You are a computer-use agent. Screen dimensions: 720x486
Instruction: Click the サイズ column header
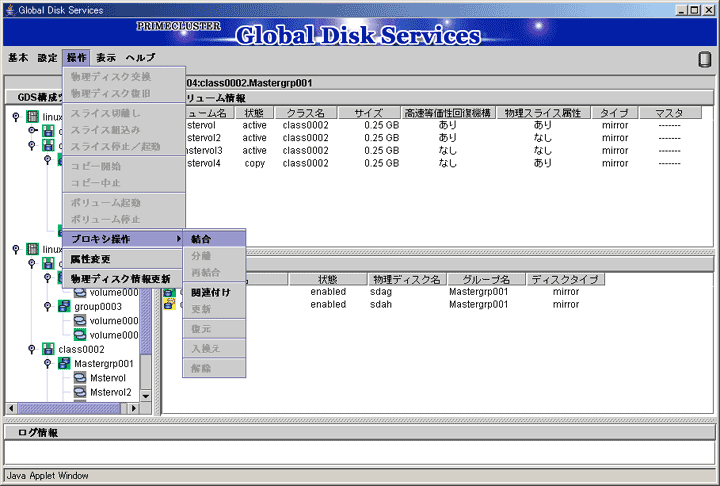(x=369, y=113)
